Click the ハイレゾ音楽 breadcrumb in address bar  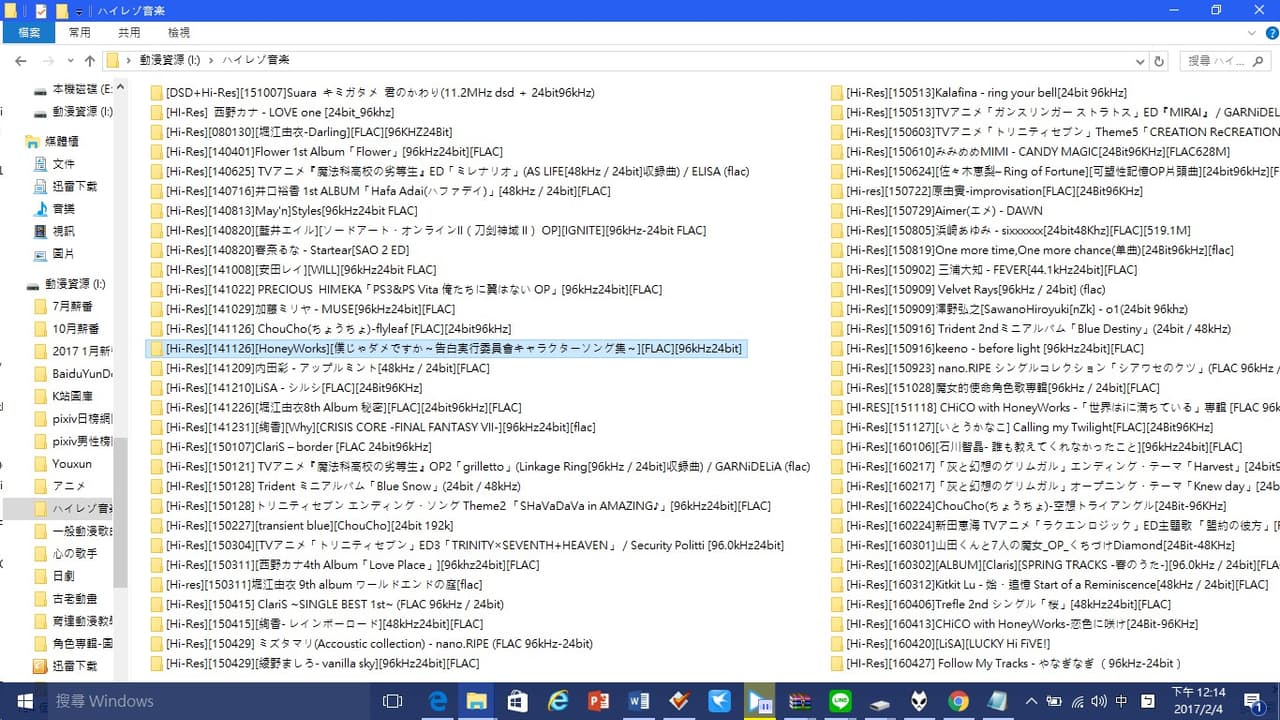[x=256, y=61]
